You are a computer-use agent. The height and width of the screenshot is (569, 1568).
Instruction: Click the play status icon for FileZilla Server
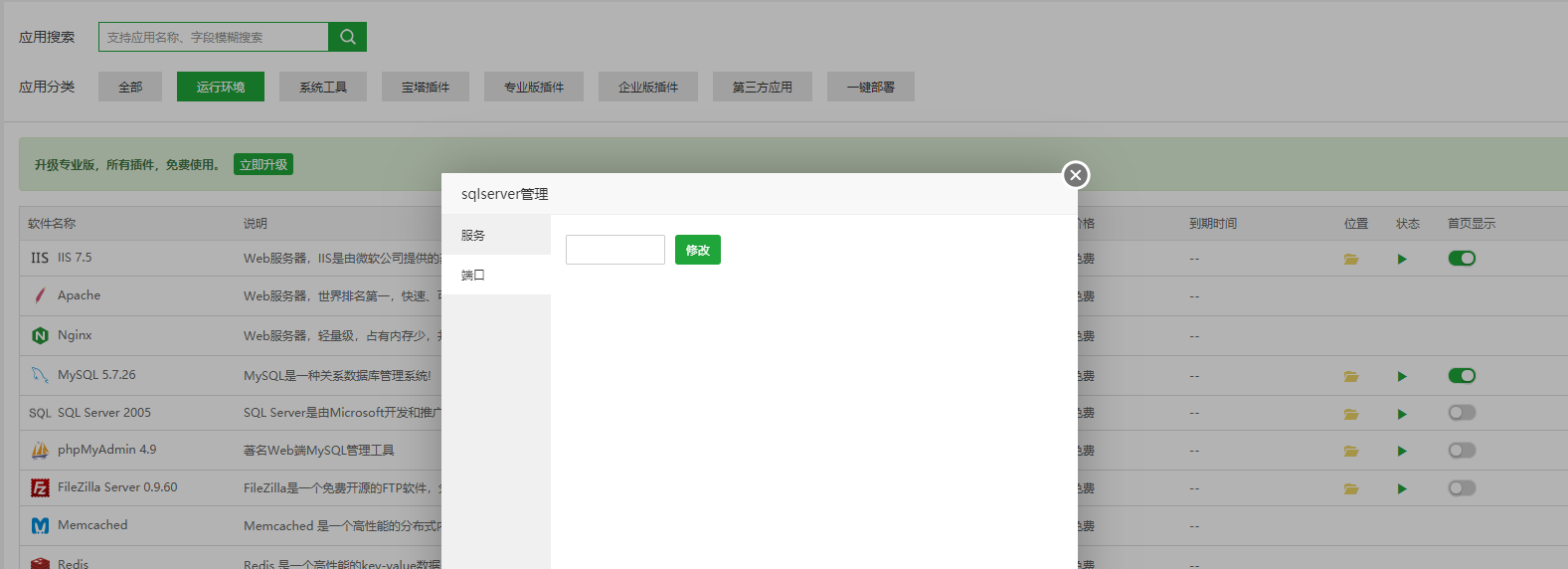click(x=1402, y=488)
